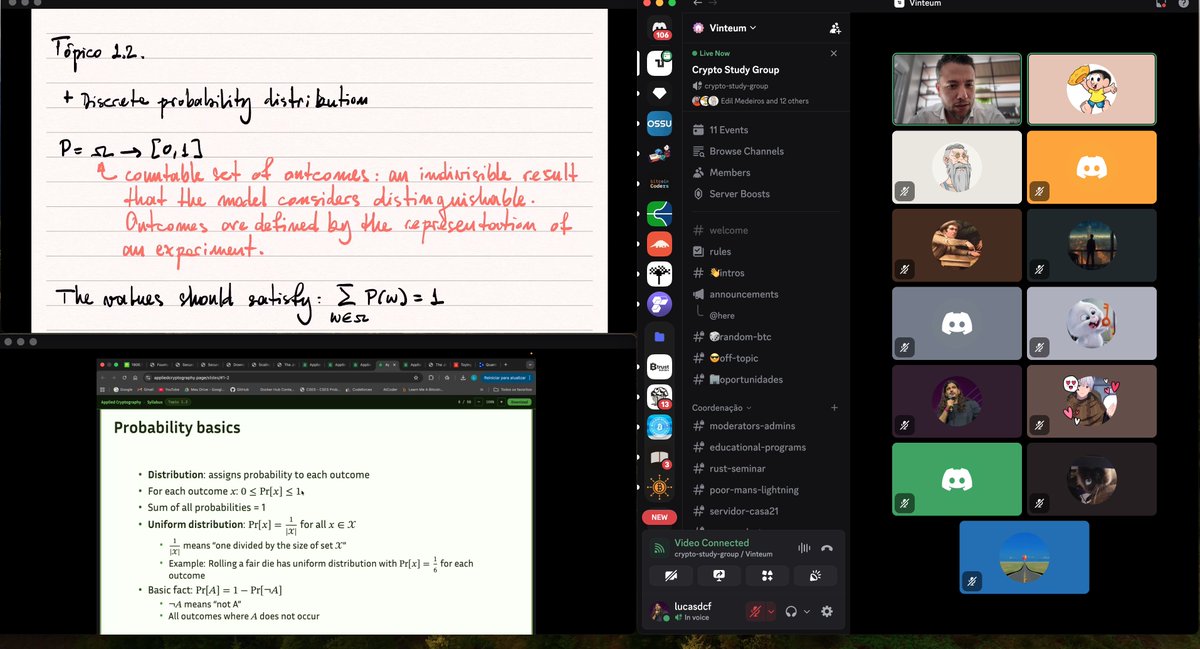
Task: Open the rust-seminar channel
Action: [766, 468]
